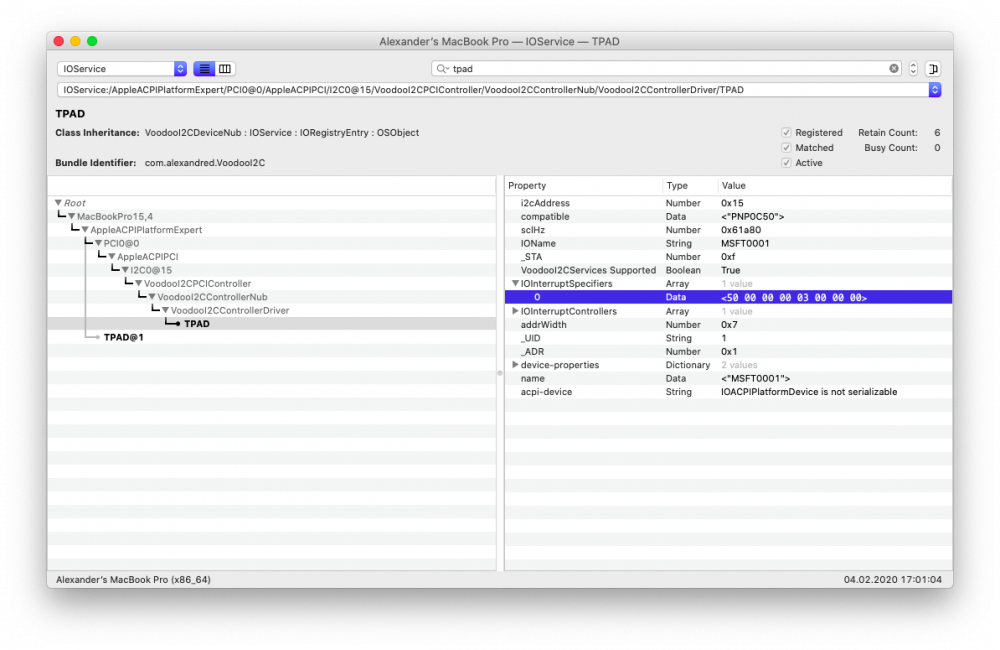Switch to list hierarchy view icon
Image resolution: width=1000 pixels, height=650 pixels.
tap(204, 68)
